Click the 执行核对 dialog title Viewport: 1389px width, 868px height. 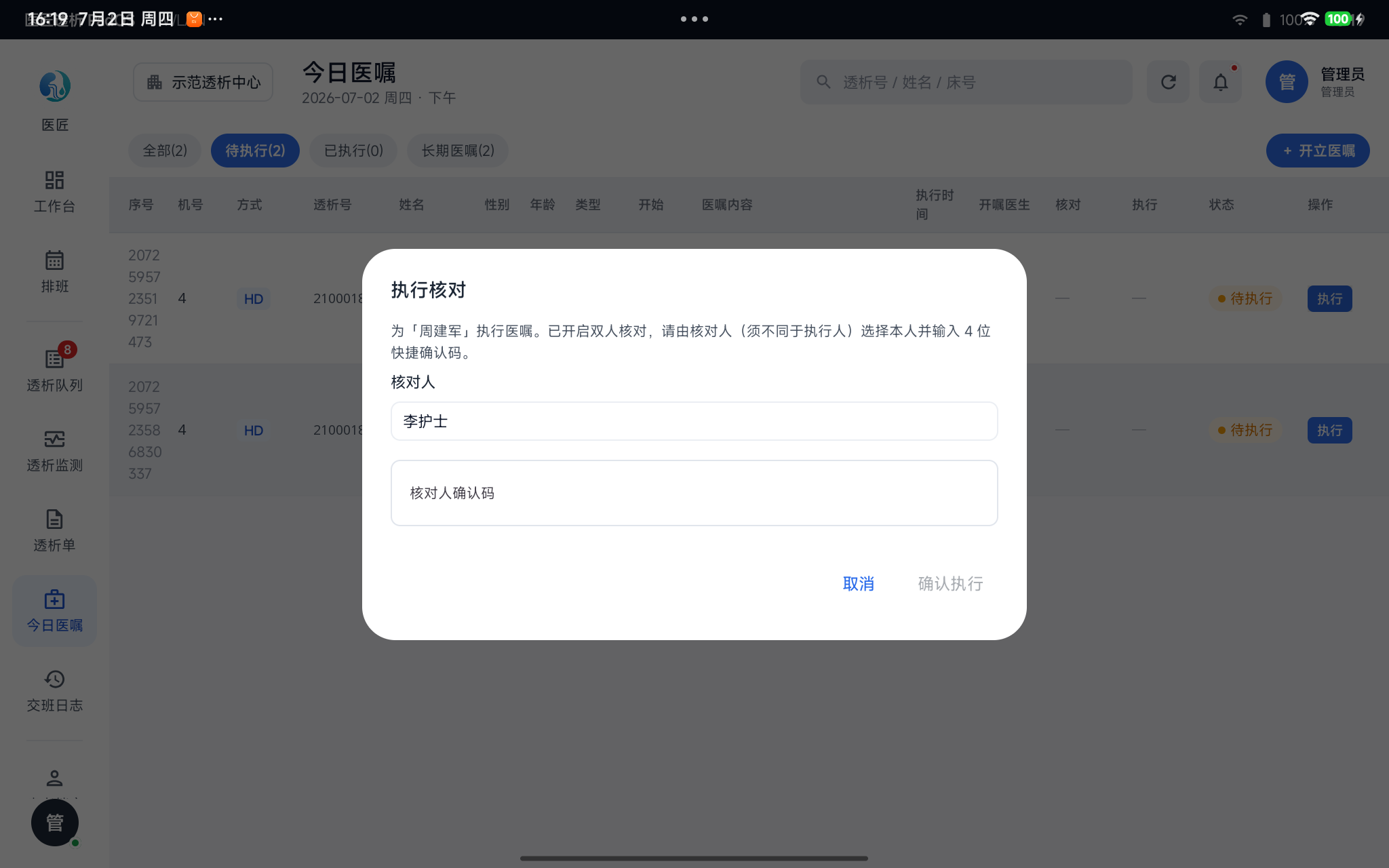tap(429, 290)
